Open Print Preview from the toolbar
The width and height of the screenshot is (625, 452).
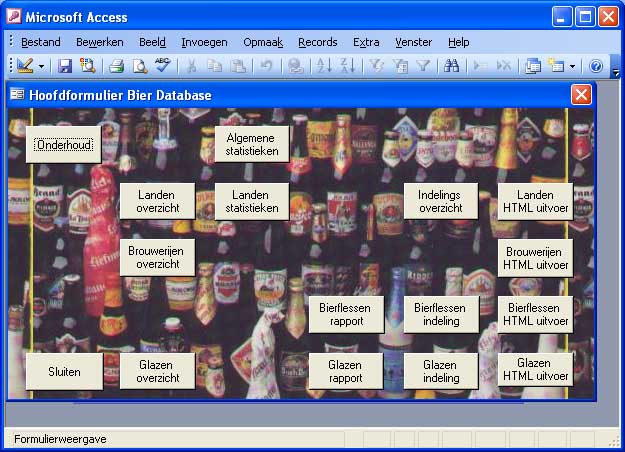point(140,66)
